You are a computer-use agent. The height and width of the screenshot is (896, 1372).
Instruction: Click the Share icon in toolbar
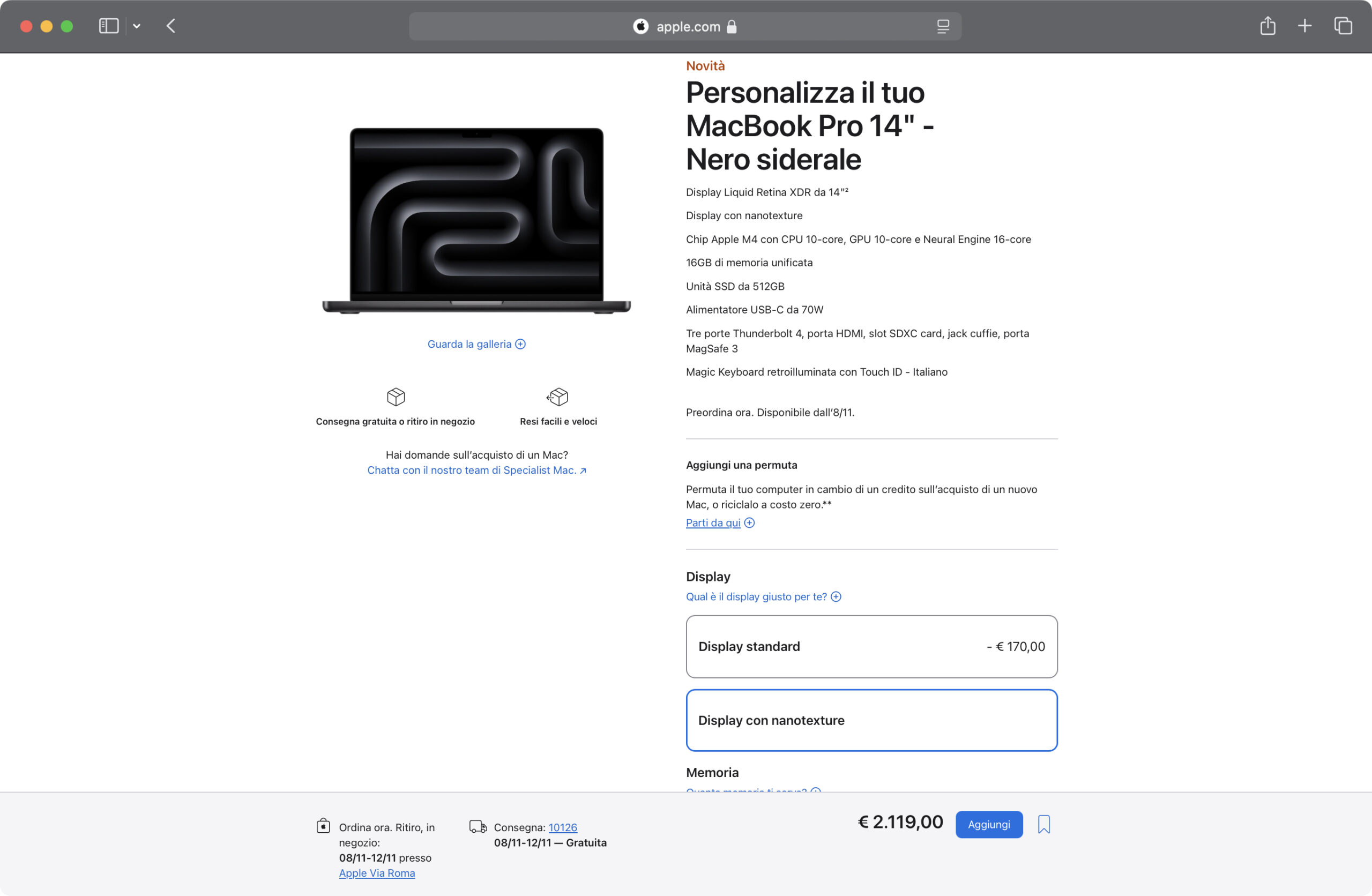point(1267,26)
